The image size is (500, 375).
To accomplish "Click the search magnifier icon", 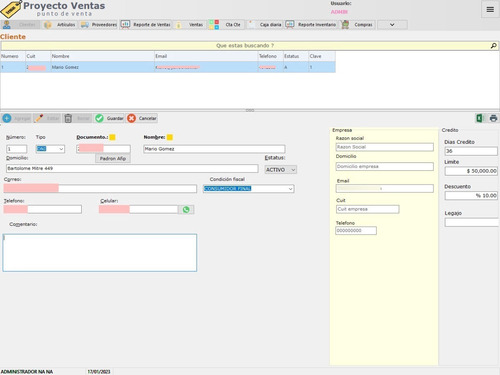I will [493, 46].
